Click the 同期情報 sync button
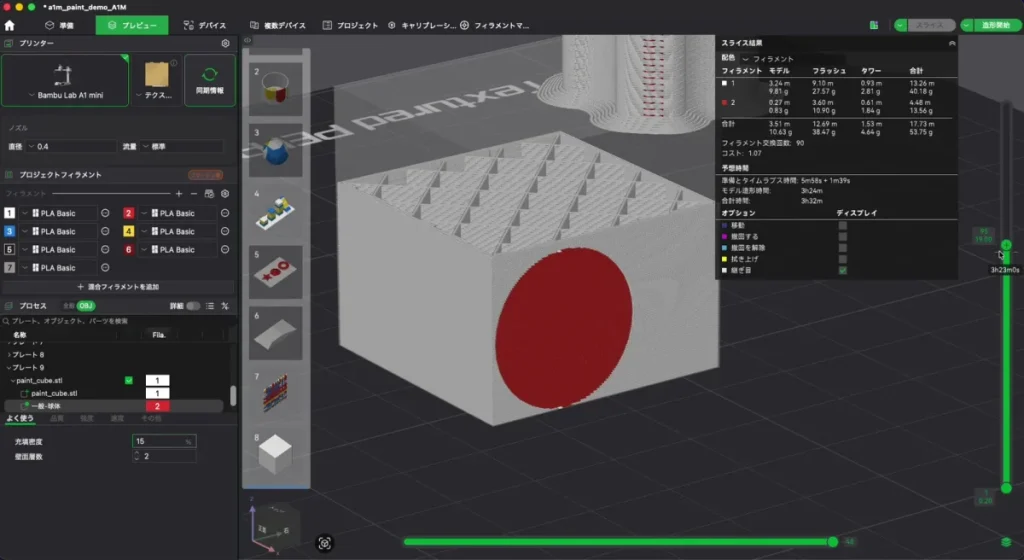This screenshot has width=1024, height=560. click(210, 80)
